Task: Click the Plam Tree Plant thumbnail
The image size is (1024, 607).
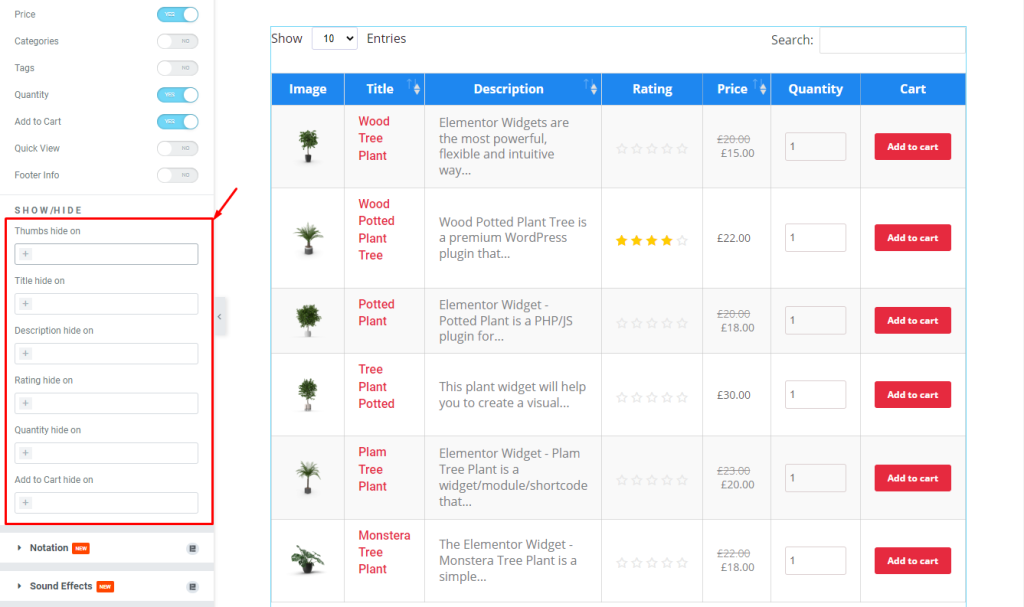Action: pyautogui.click(x=308, y=477)
